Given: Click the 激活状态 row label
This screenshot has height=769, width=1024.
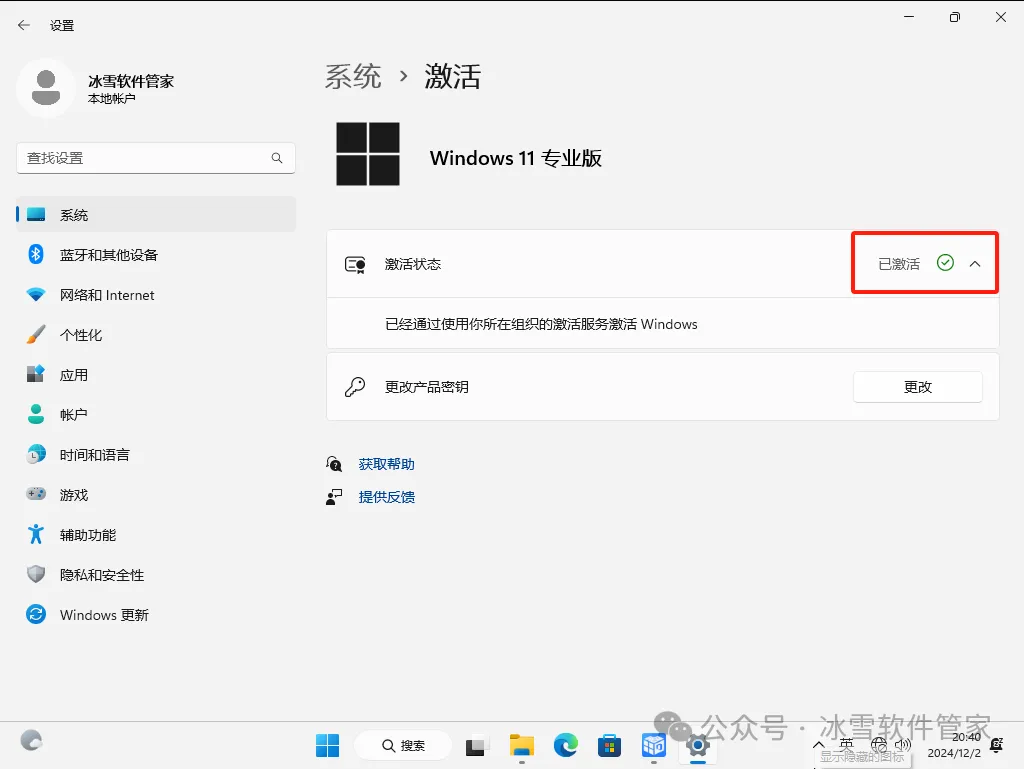Looking at the screenshot, I should point(413,264).
